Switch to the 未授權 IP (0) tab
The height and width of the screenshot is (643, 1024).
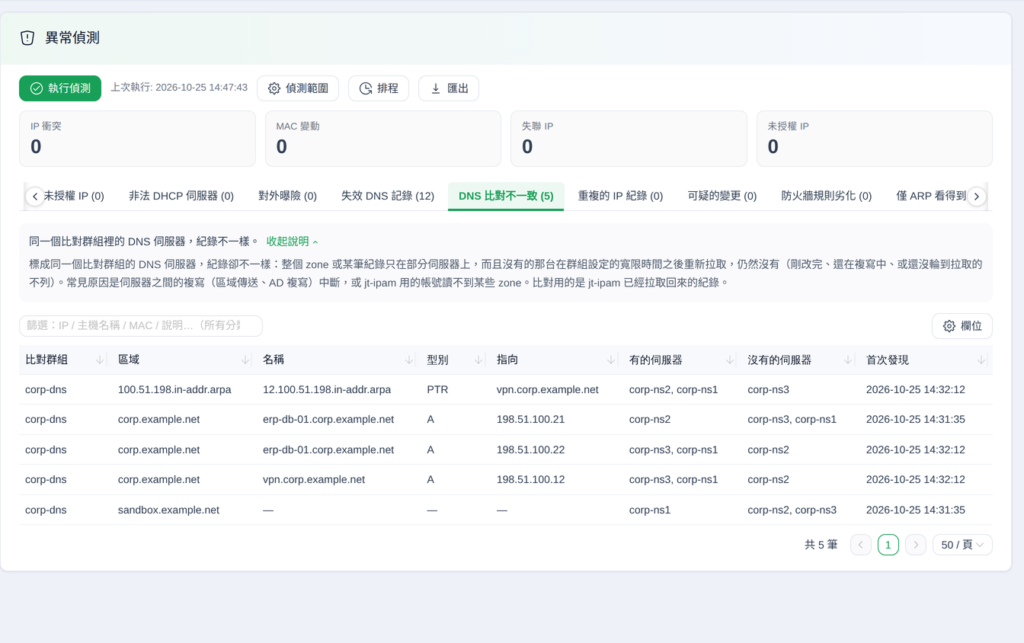74,196
